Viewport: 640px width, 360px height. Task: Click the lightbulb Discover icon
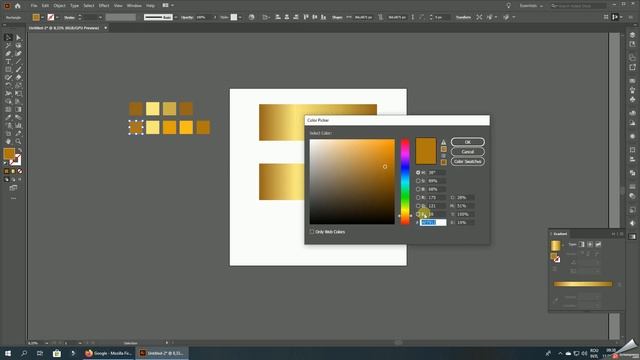tap(508, 6)
